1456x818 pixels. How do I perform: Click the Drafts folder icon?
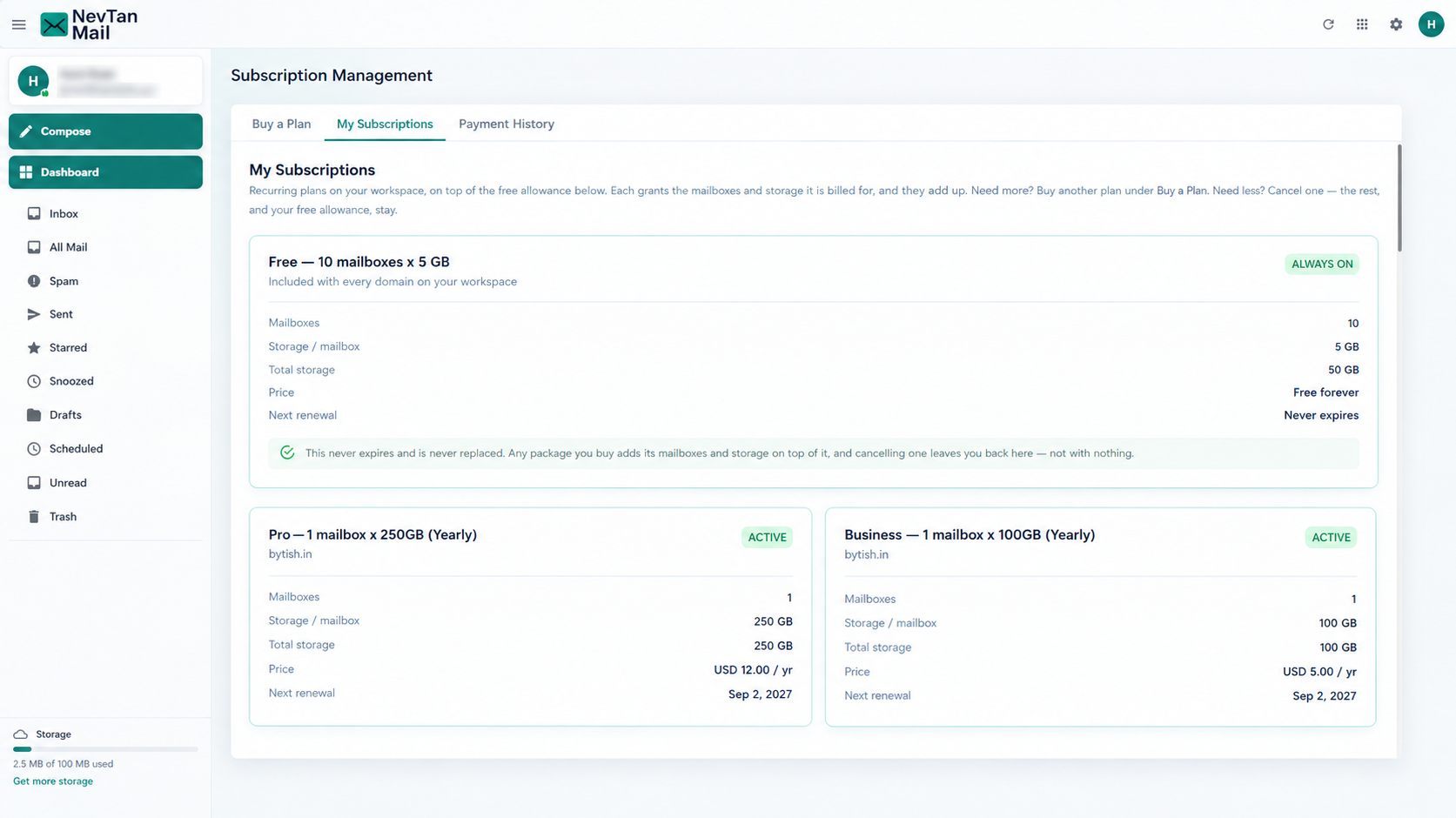[34, 415]
